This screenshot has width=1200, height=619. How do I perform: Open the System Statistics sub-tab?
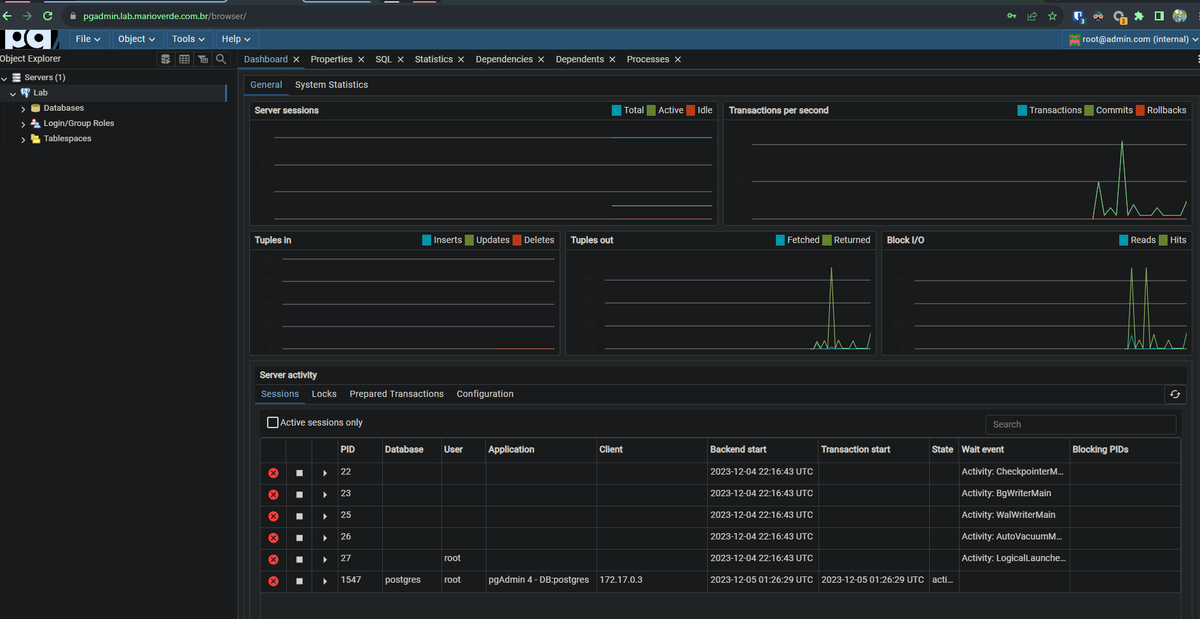tap(331, 85)
